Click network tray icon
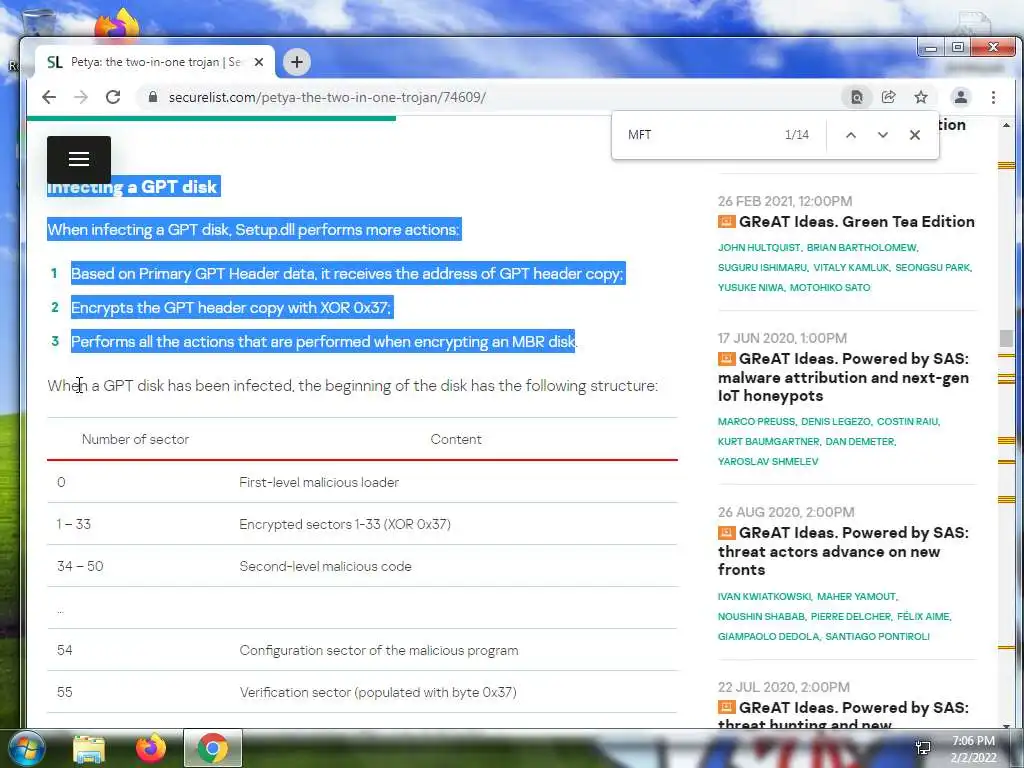The height and width of the screenshot is (768, 1024). click(x=923, y=748)
